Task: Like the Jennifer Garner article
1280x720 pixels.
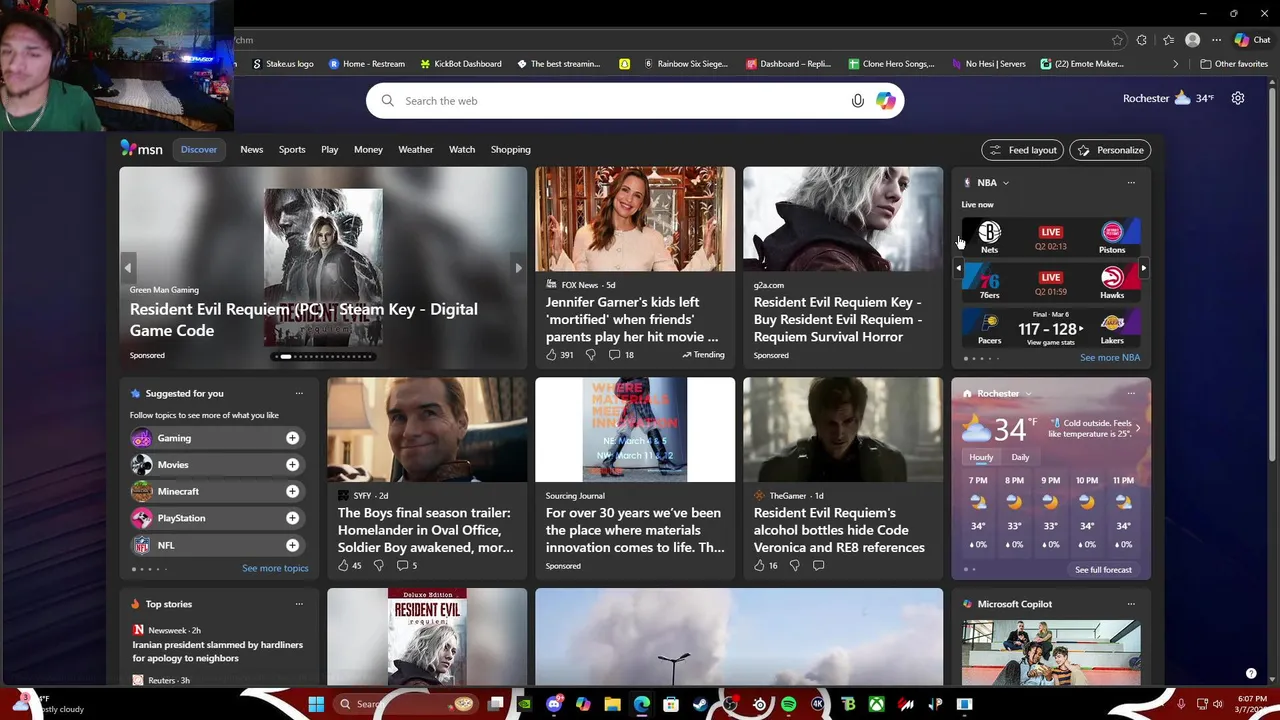Action: click(551, 355)
